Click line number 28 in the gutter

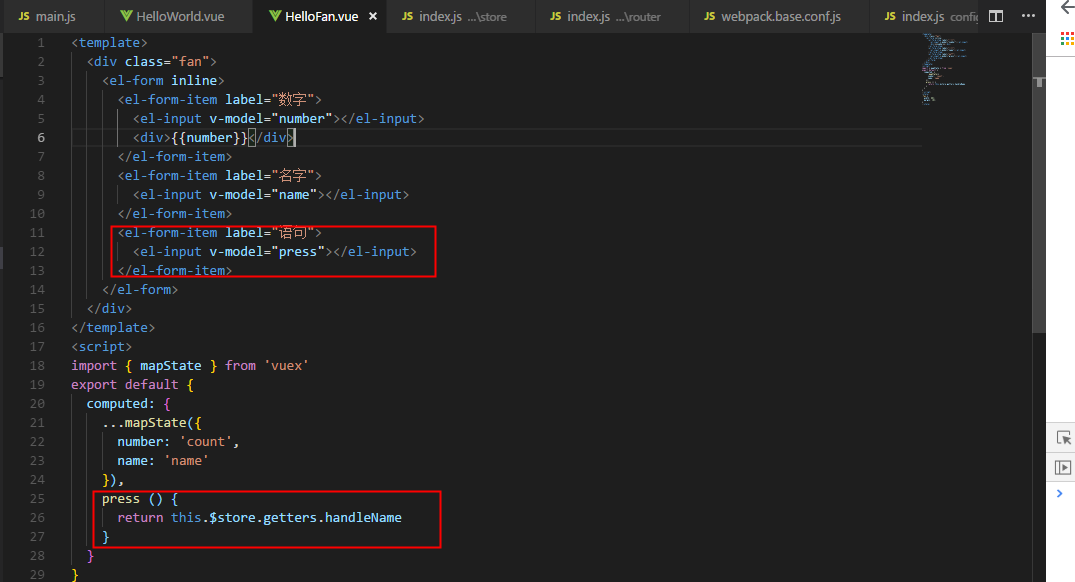[x=37, y=555]
